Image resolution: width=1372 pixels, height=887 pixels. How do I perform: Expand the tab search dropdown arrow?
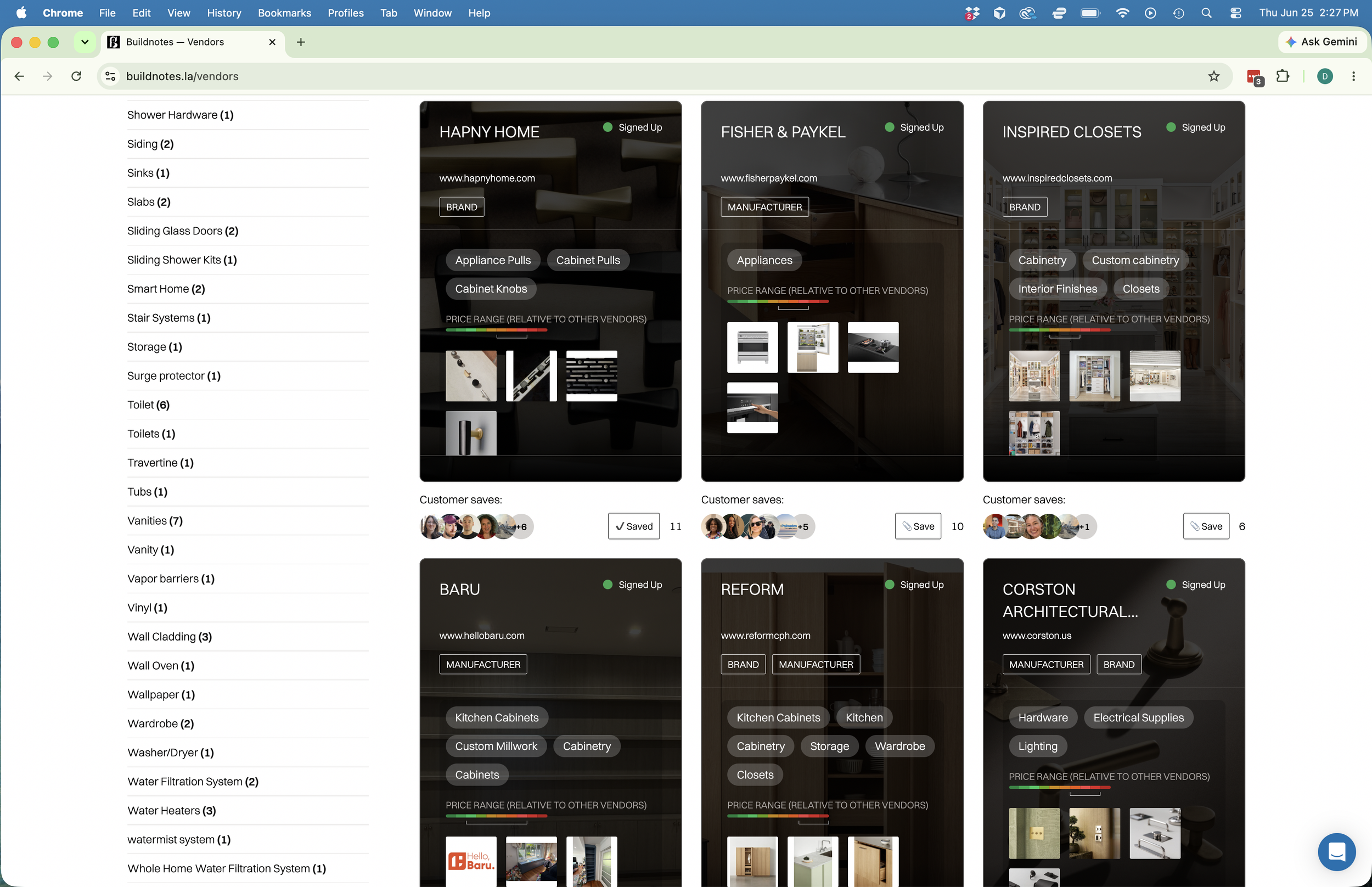85,42
